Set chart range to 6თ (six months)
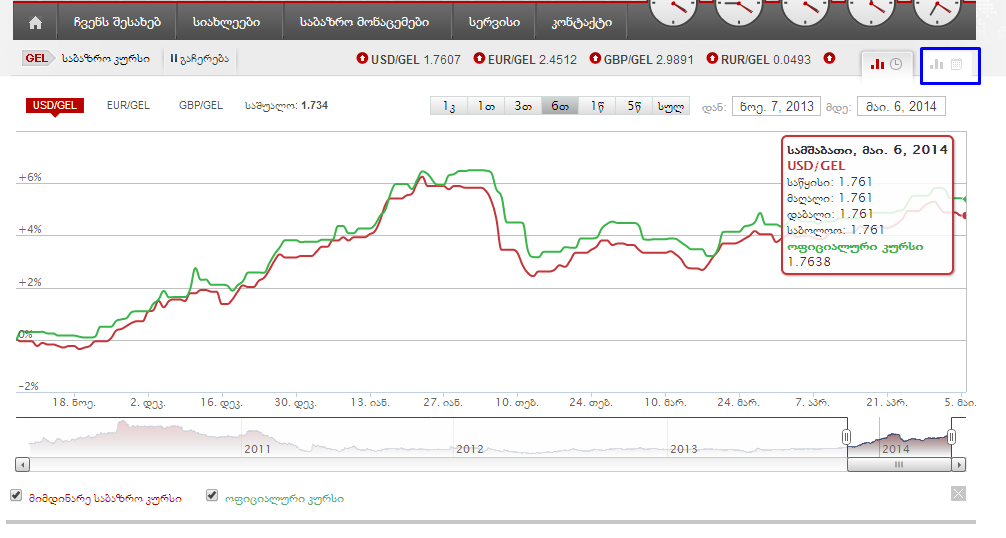The height and width of the screenshot is (538, 1006). click(560, 106)
